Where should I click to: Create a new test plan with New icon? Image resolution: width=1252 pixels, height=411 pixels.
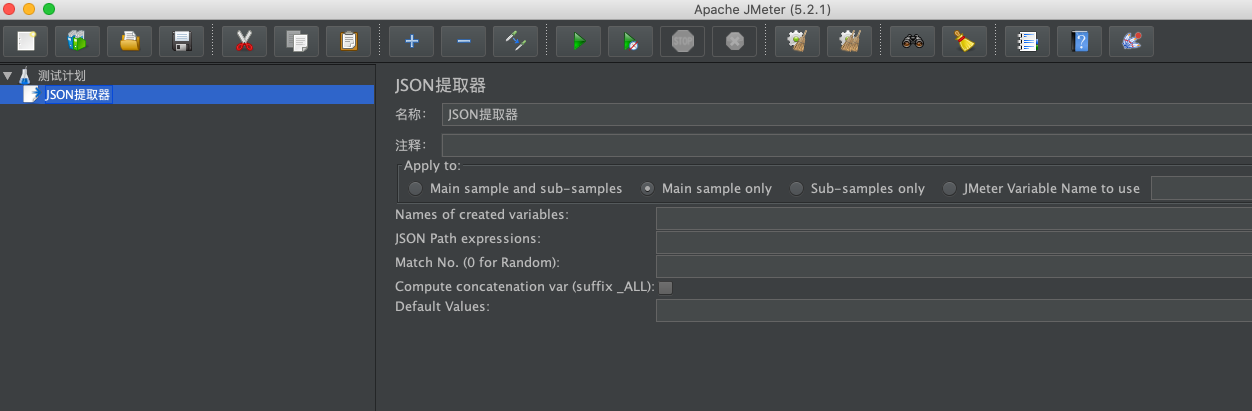point(26,41)
